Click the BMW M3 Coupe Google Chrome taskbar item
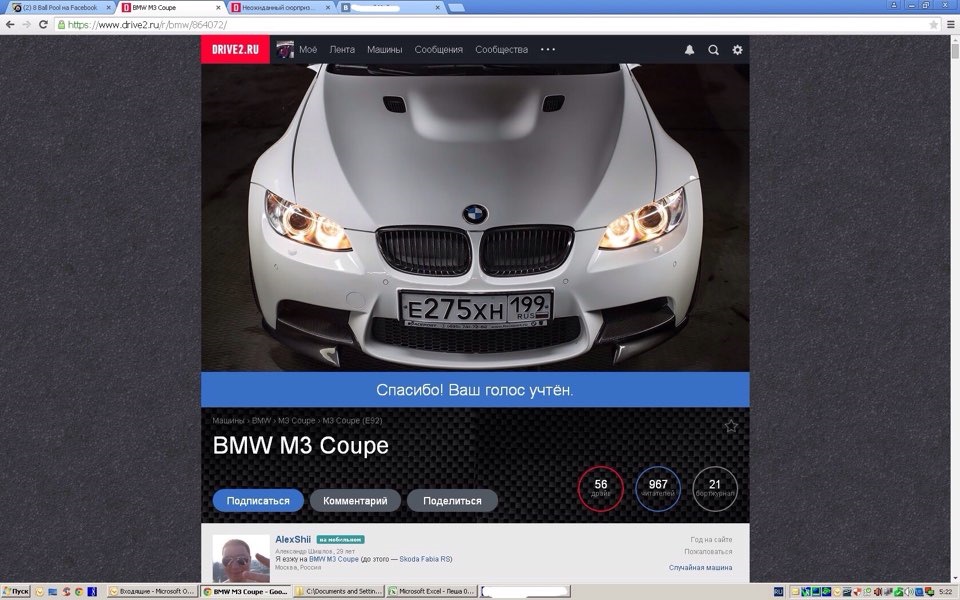This screenshot has height=600, width=960. [245, 591]
